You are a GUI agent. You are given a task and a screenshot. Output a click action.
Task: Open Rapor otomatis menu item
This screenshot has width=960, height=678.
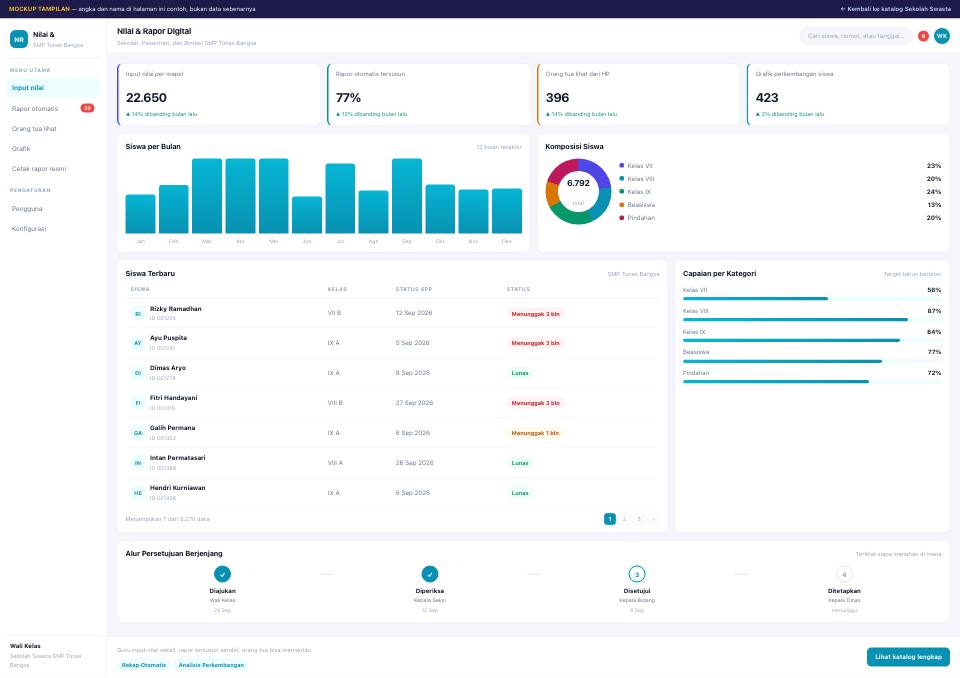point(53,108)
